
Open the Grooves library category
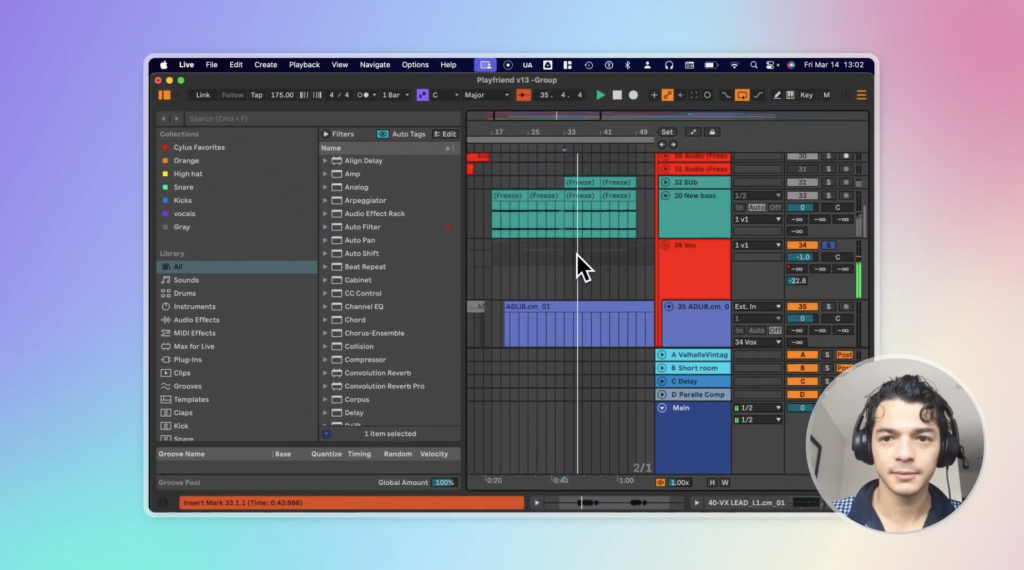point(187,387)
